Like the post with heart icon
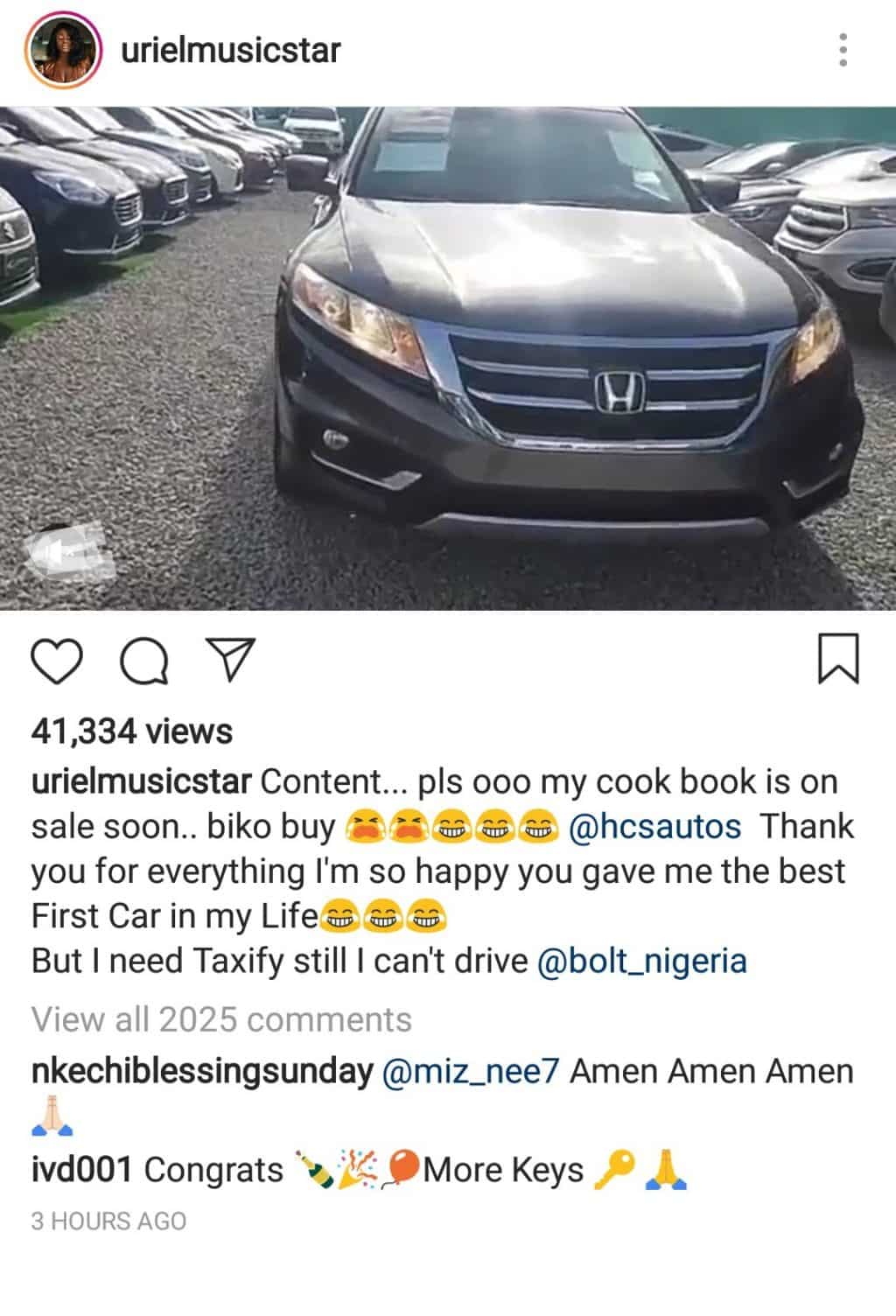Viewport: 896px width, 1316px height. pos(57,660)
